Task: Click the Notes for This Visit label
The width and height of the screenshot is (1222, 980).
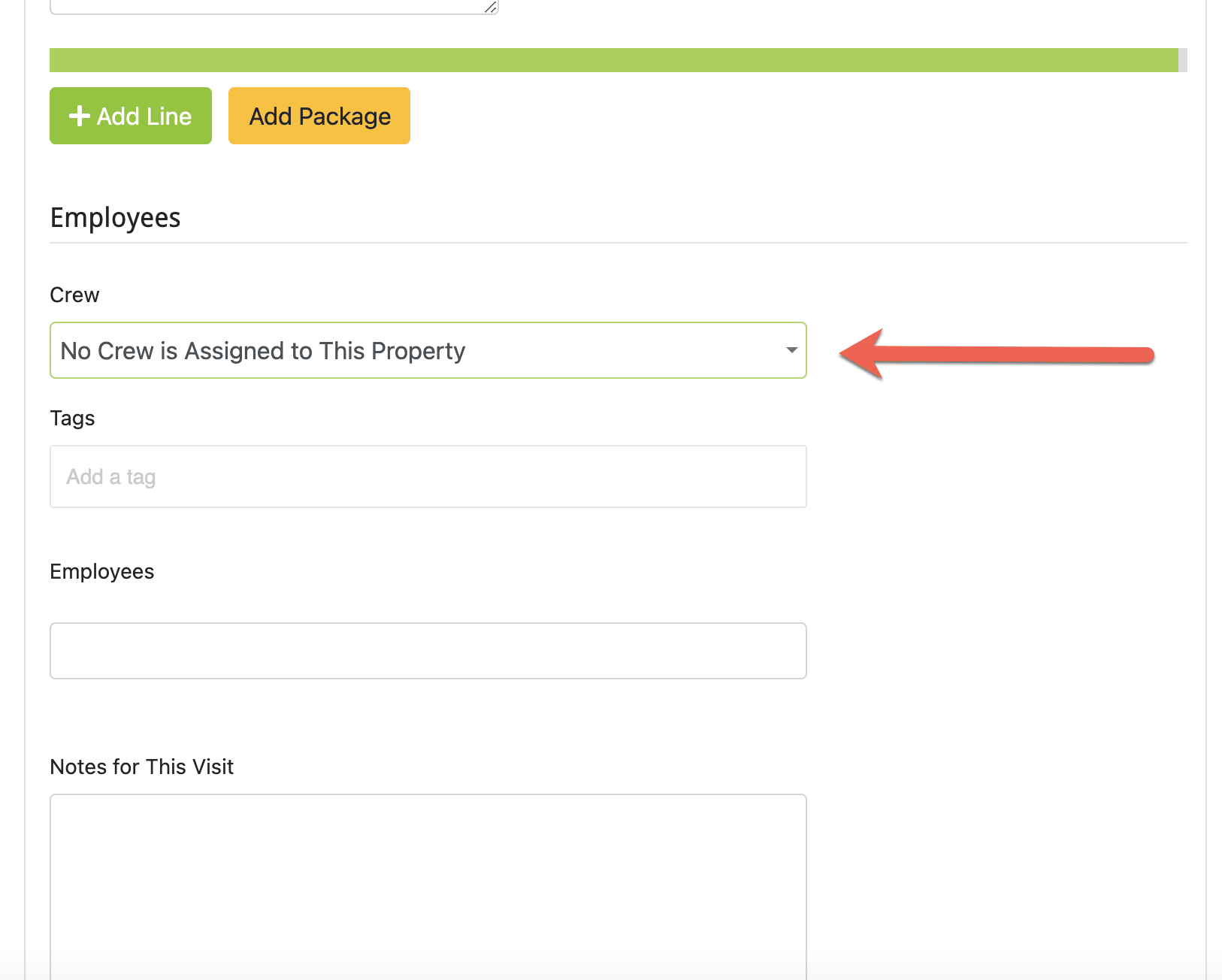Action: pos(141,767)
